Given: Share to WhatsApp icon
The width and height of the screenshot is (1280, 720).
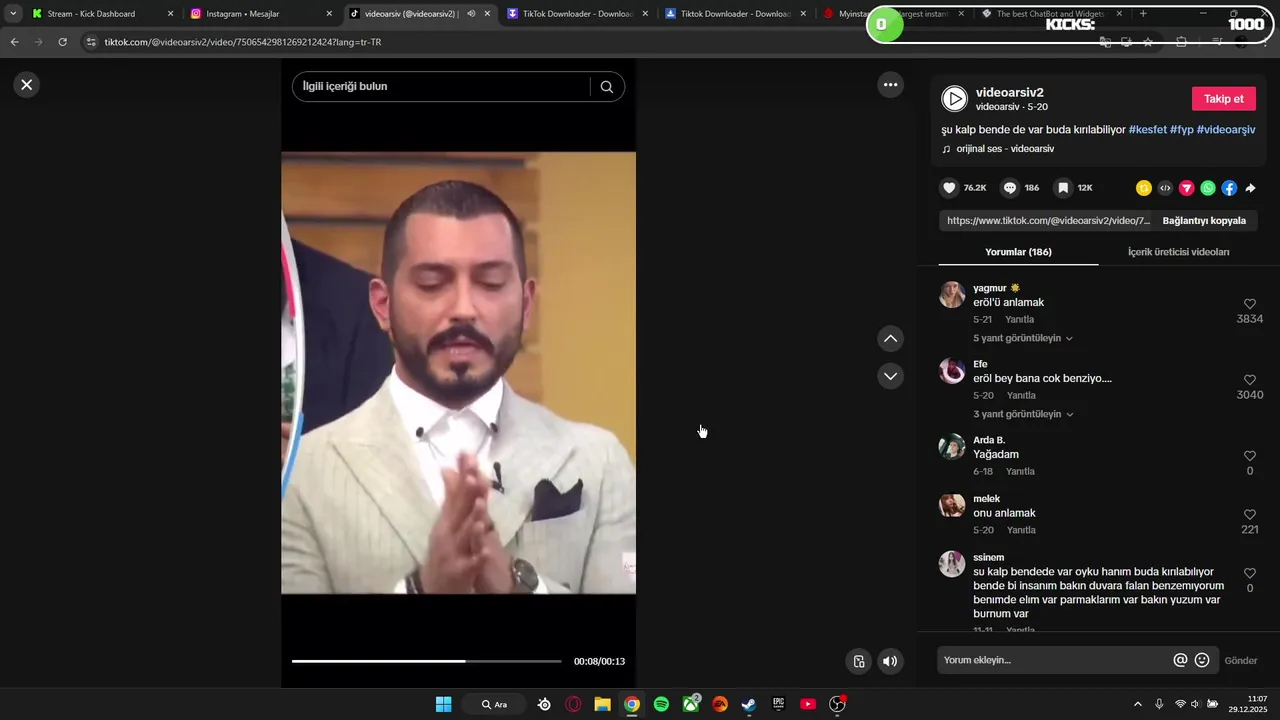Looking at the screenshot, I should click(x=1208, y=188).
